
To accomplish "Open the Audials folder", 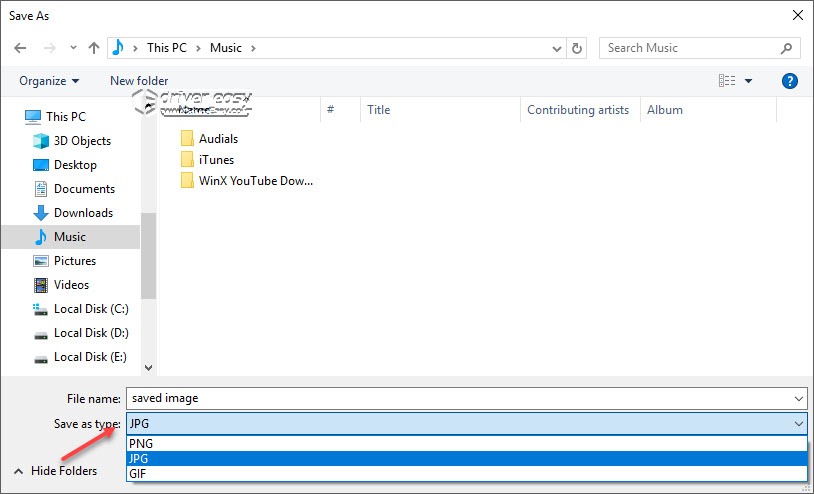I will pyautogui.click(x=218, y=139).
